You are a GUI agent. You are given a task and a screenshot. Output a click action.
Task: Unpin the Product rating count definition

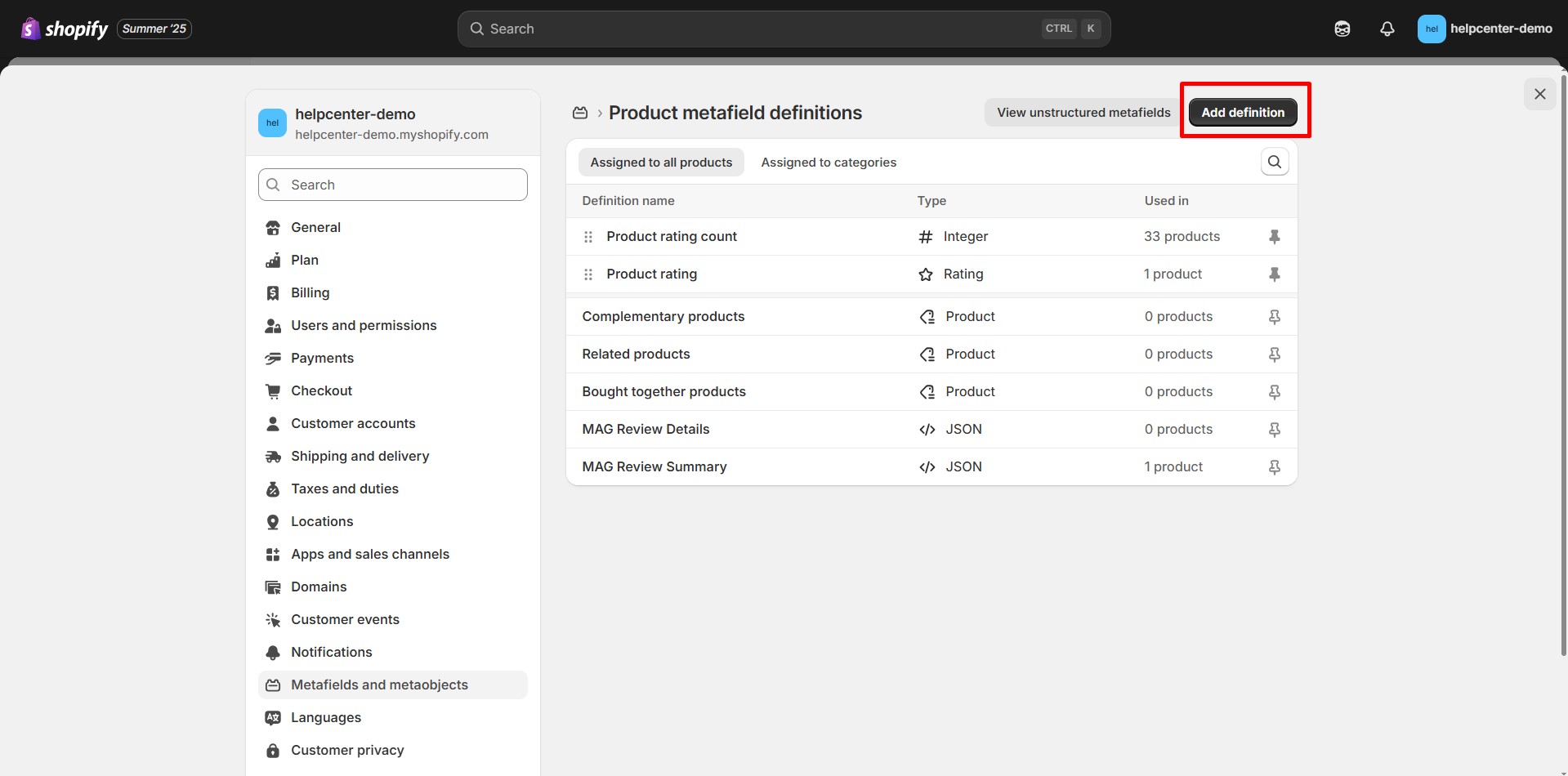tap(1275, 236)
